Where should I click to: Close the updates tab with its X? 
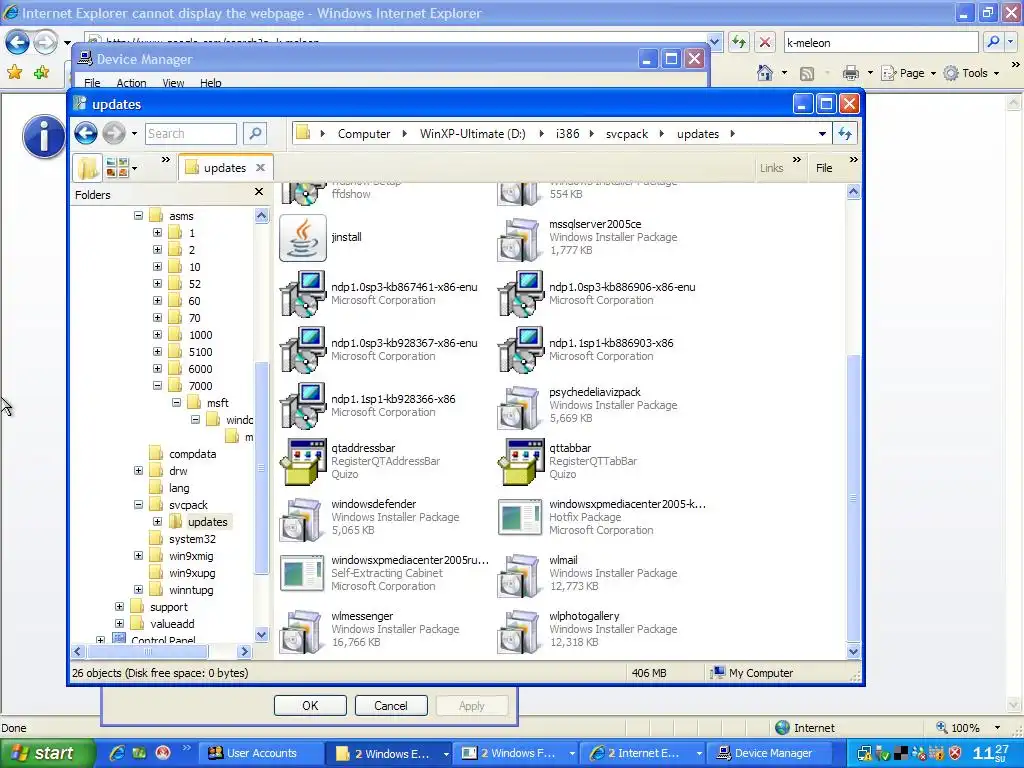[261, 168]
